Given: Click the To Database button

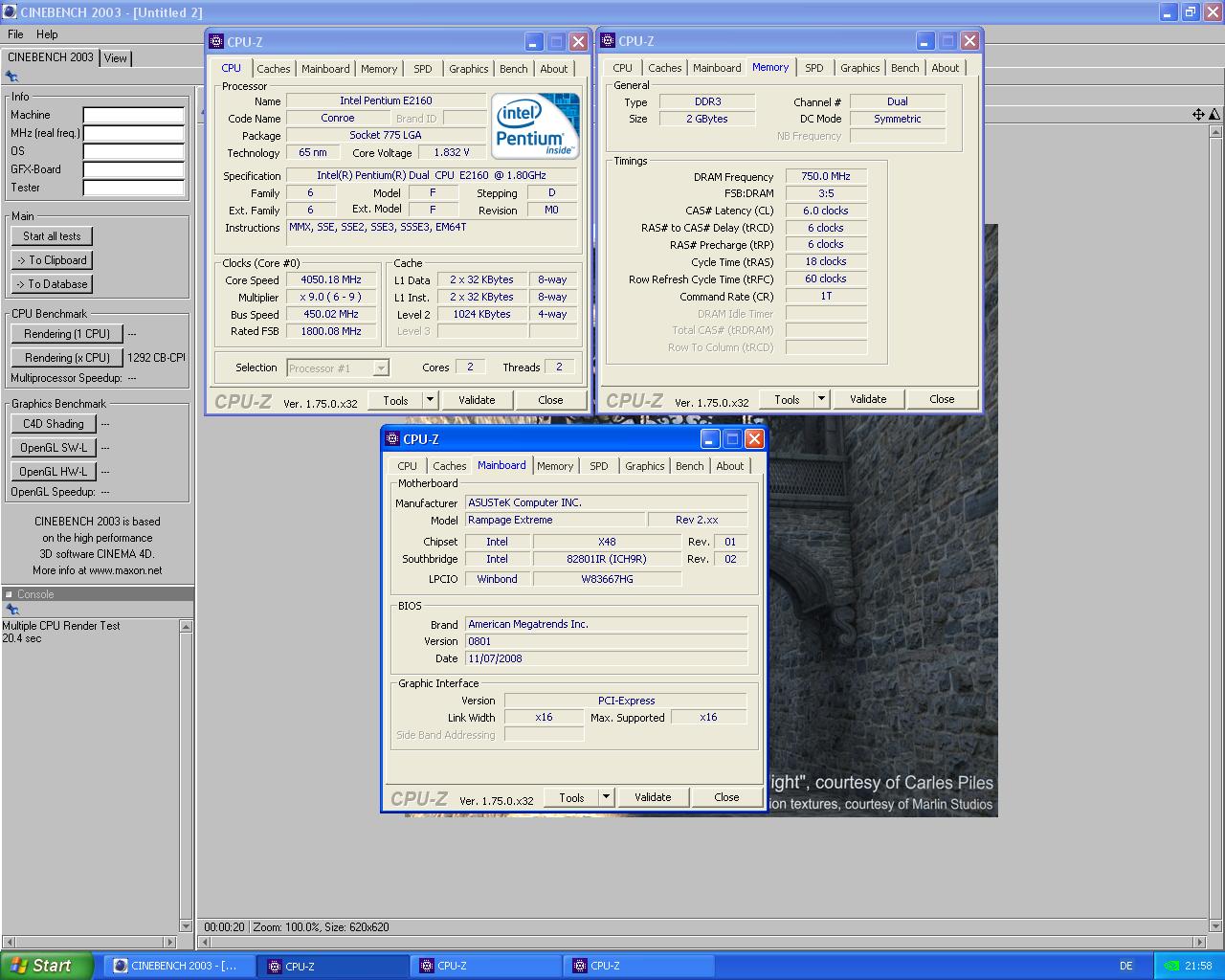Looking at the screenshot, I should (x=52, y=284).
